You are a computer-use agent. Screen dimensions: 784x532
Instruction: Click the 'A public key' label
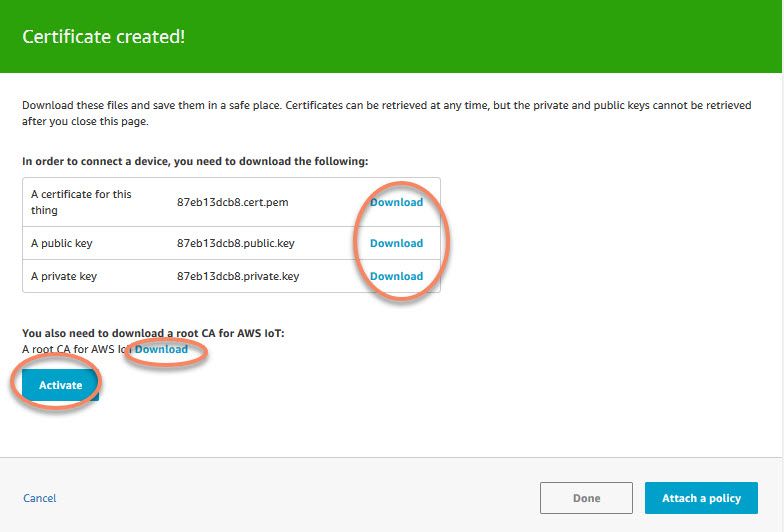point(62,243)
